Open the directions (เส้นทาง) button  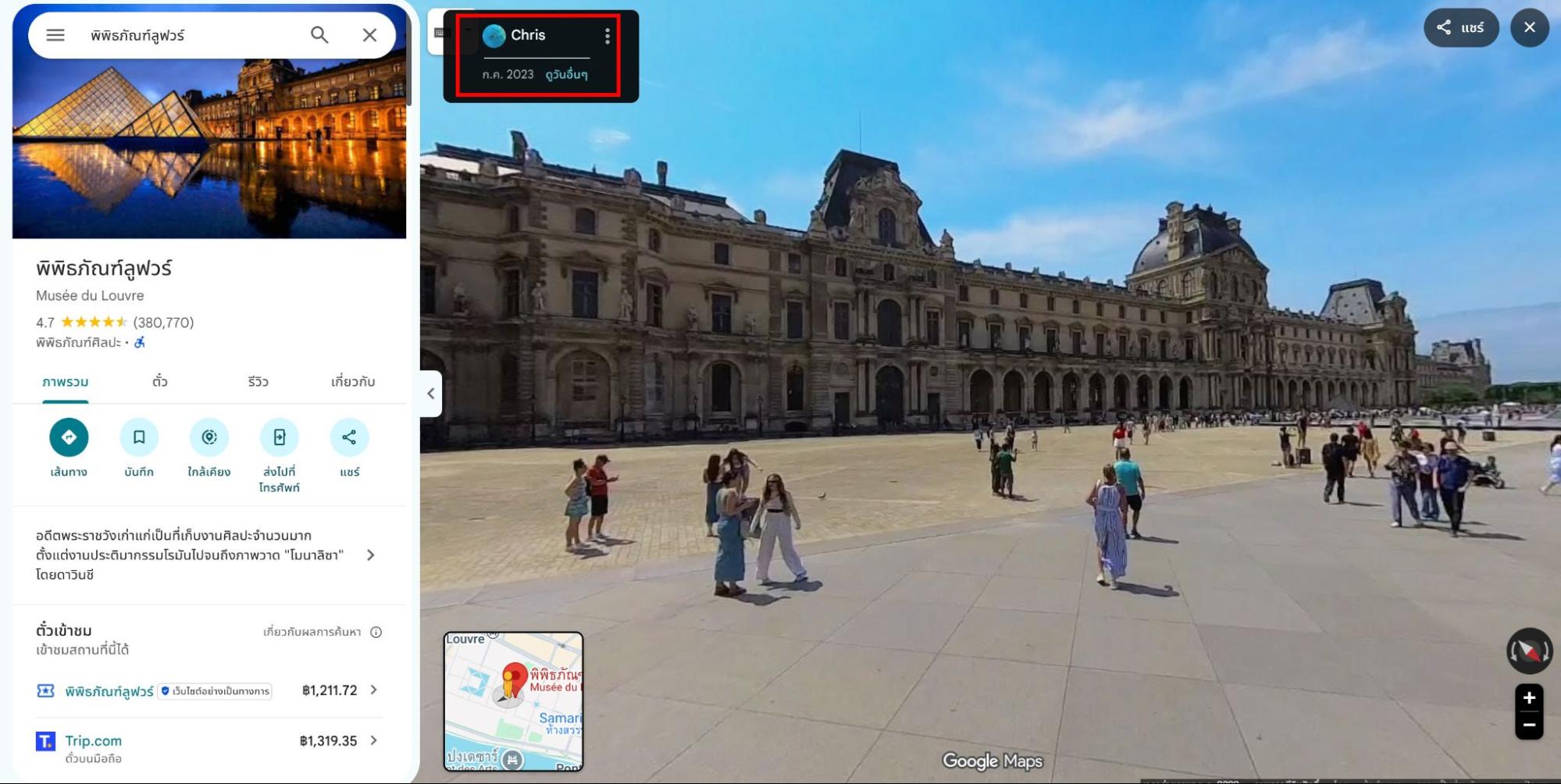(69, 437)
